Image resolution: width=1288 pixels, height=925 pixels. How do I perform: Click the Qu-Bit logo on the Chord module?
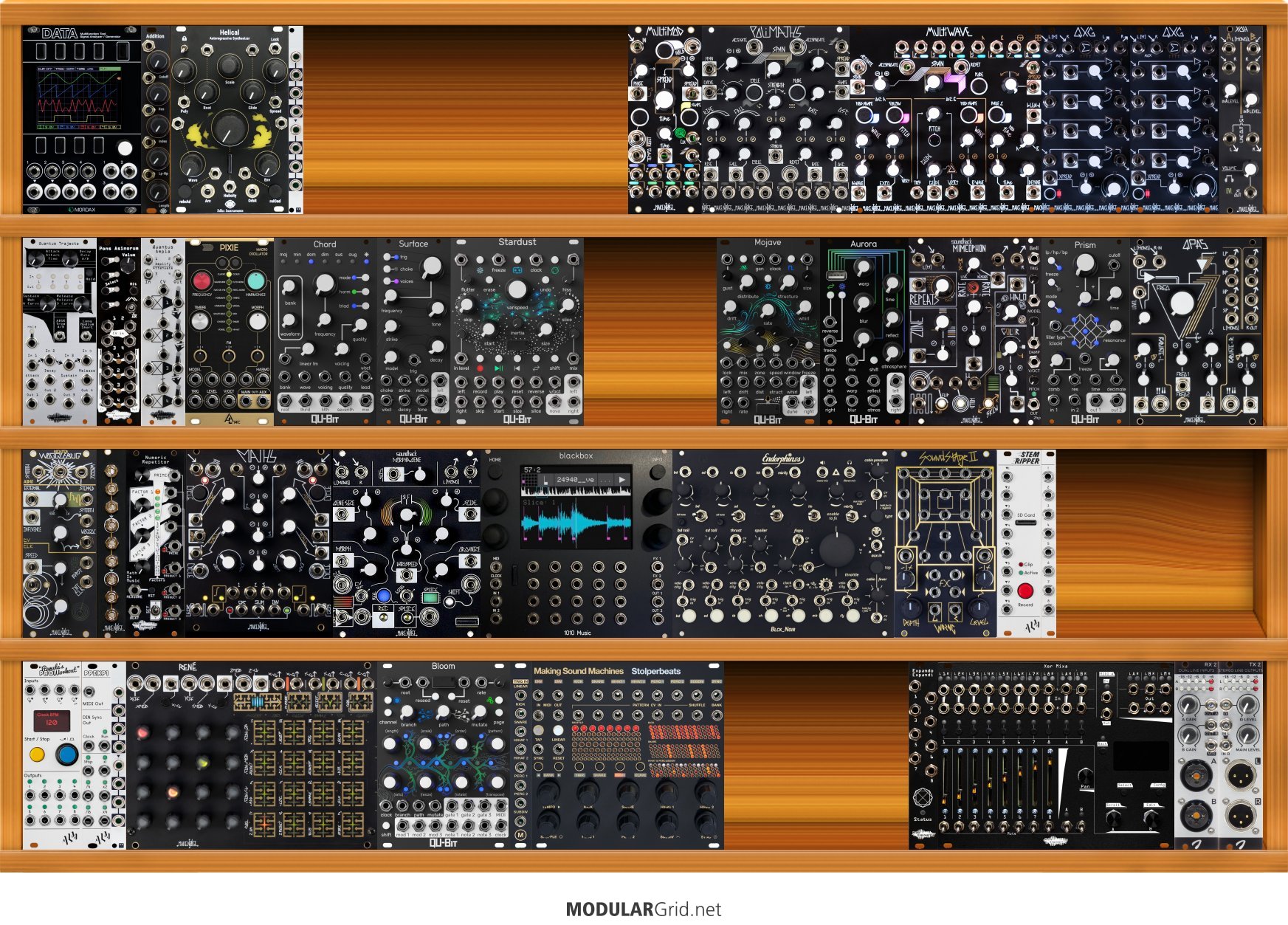point(325,419)
